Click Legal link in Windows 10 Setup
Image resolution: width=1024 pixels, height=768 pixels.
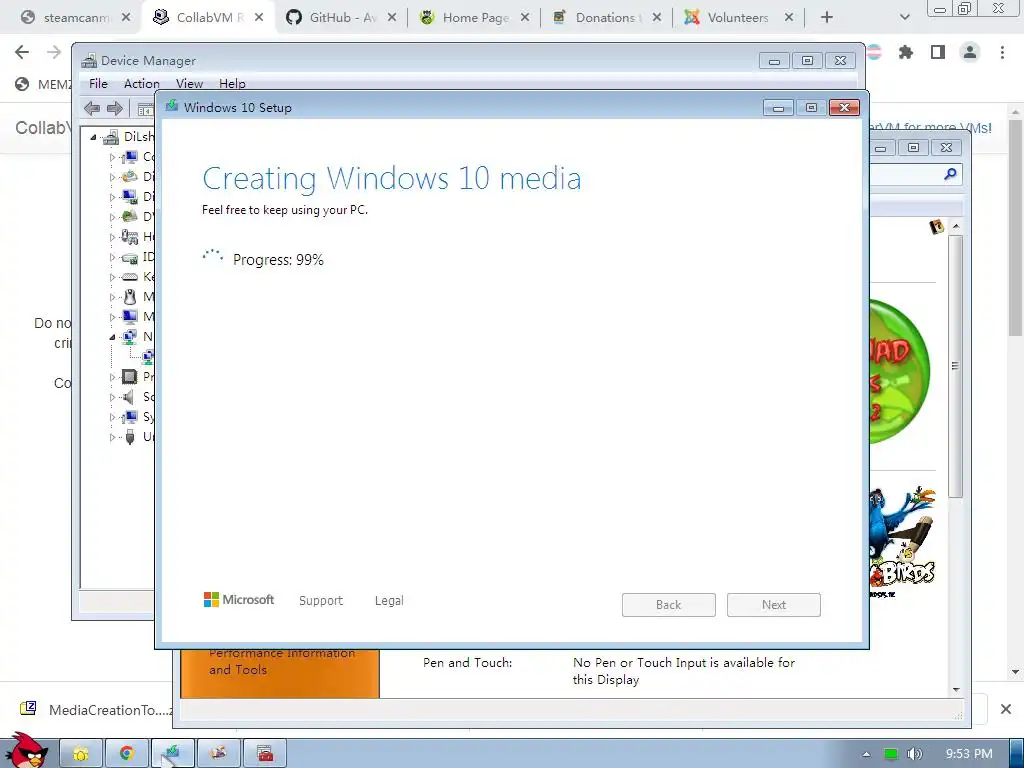(389, 601)
